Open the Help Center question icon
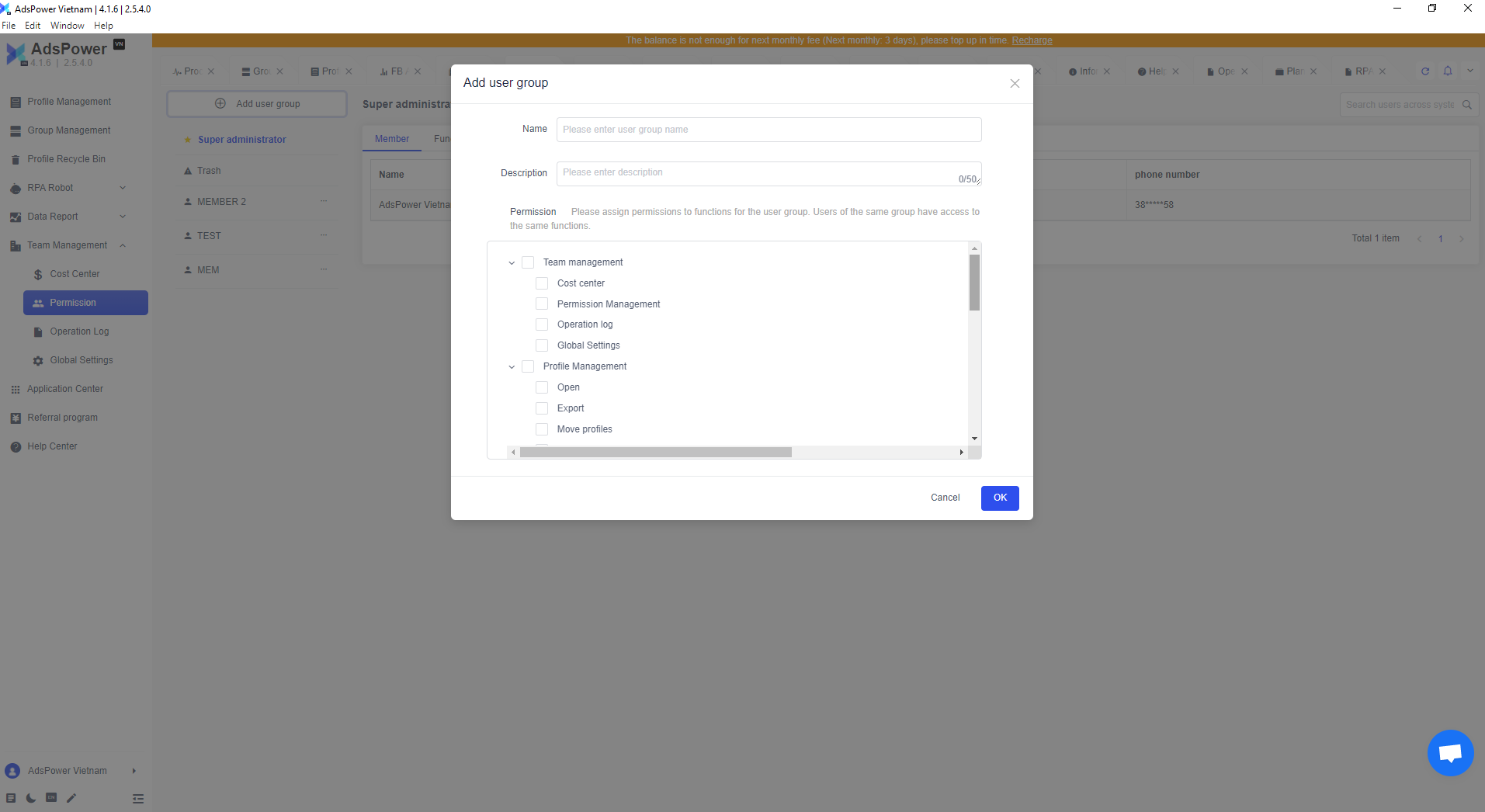This screenshot has width=1485, height=812. click(x=16, y=447)
